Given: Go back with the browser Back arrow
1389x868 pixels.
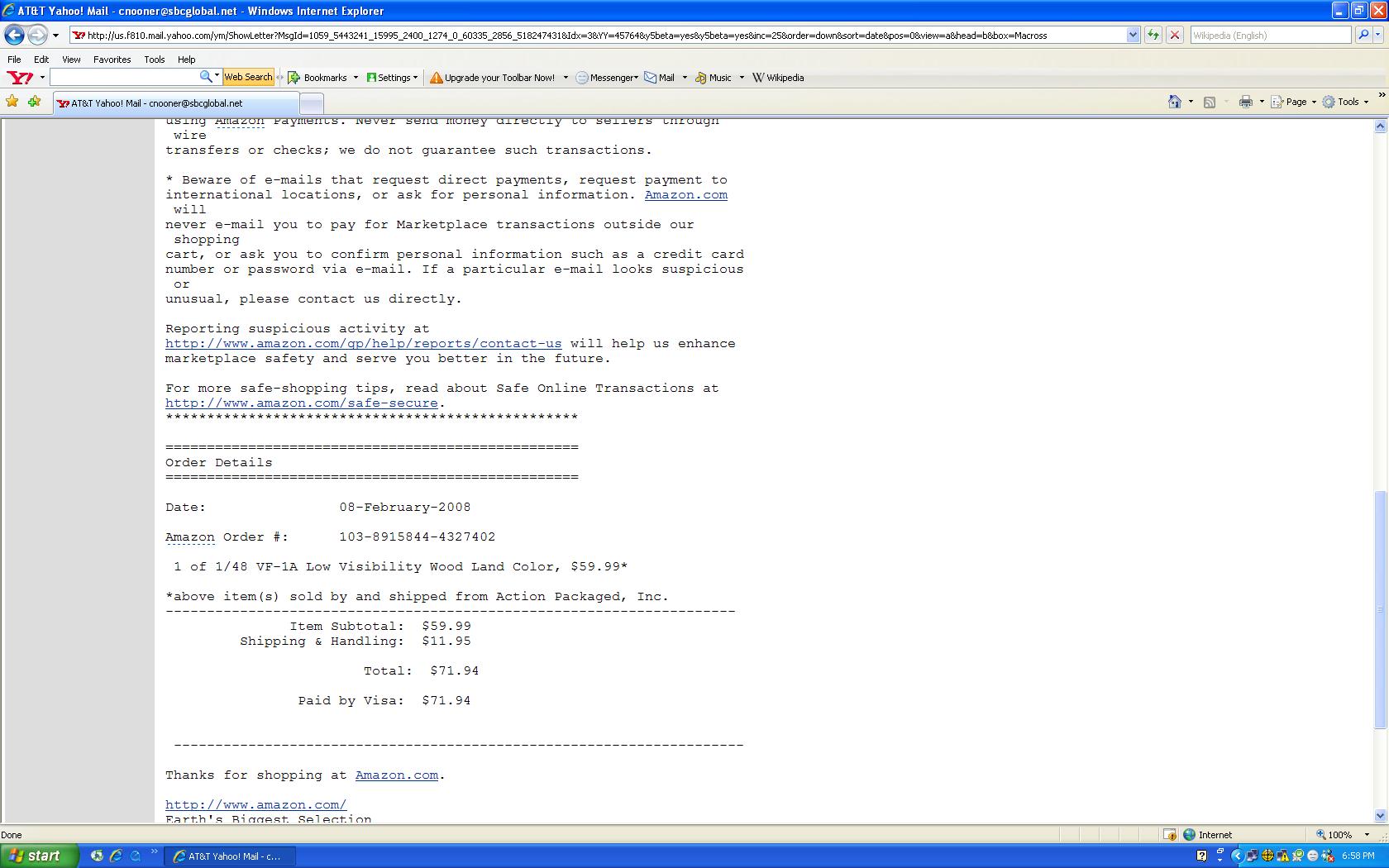Looking at the screenshot, I should [x=14, y=35].
